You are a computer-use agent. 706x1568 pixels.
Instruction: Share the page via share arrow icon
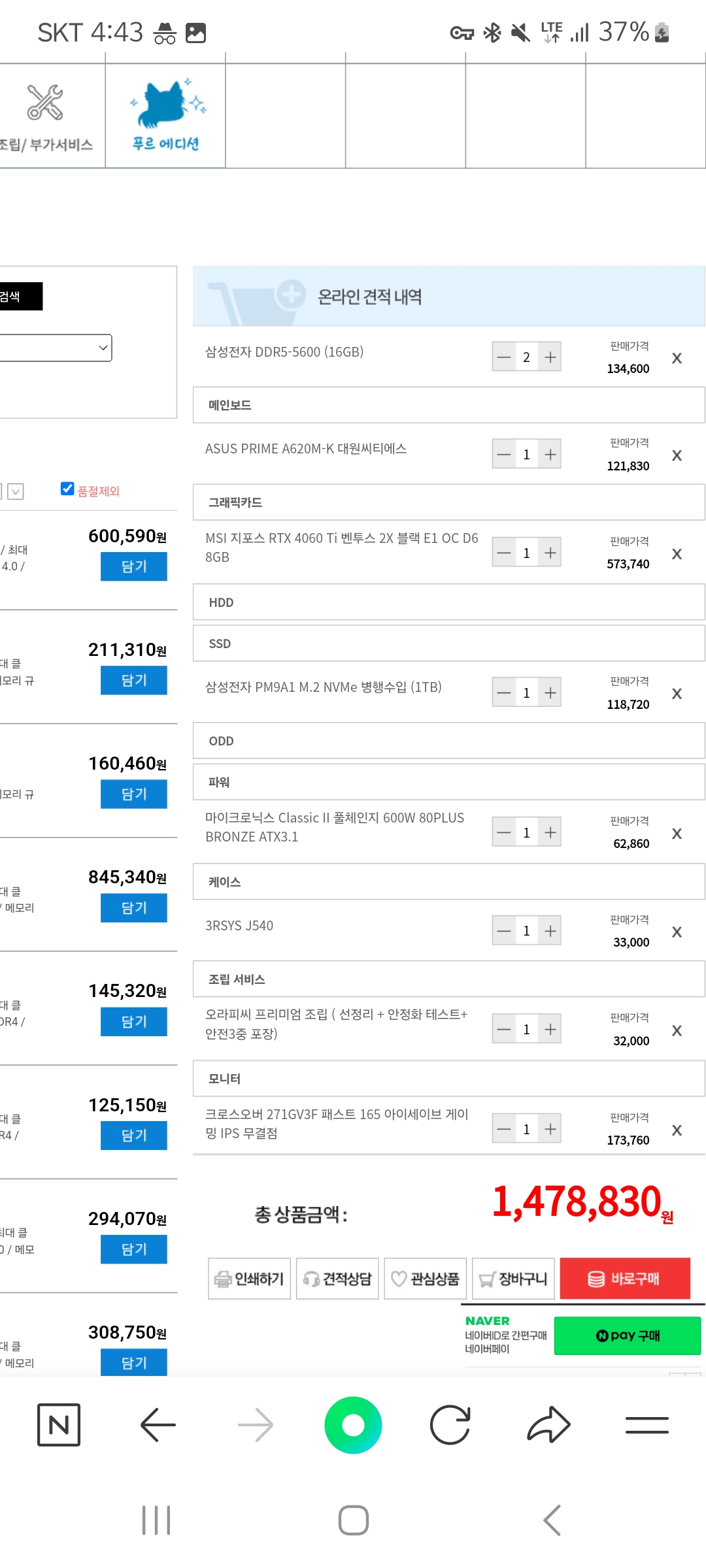[548, 1425]
